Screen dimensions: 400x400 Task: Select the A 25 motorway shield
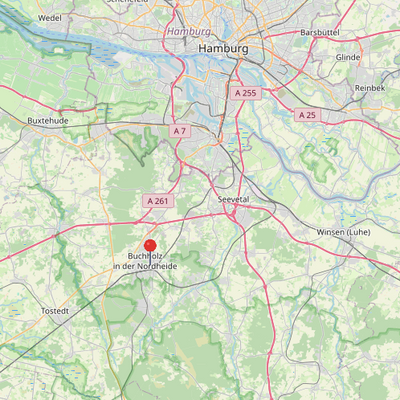307,115
